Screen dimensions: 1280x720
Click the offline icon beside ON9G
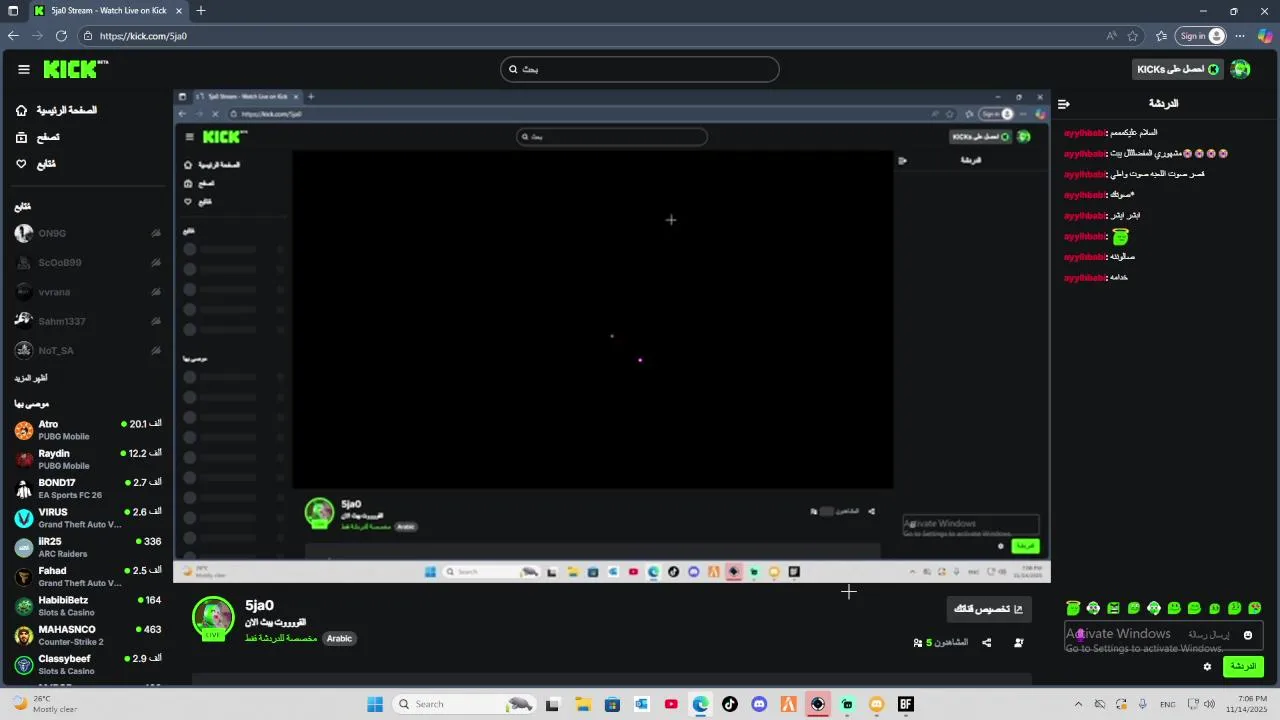coord(156,233)
